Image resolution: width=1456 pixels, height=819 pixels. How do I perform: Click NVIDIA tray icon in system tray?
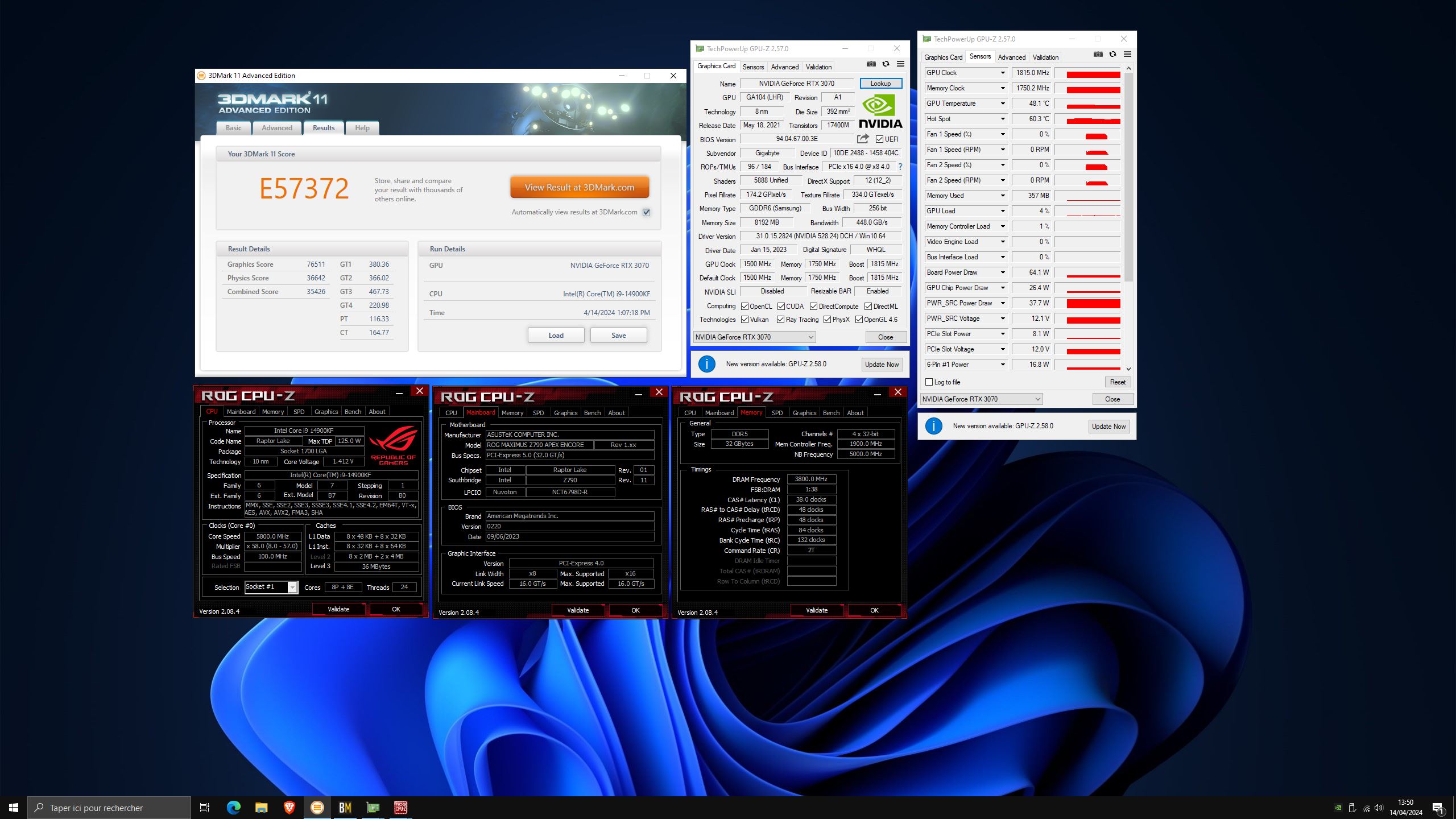[1338, 808]
